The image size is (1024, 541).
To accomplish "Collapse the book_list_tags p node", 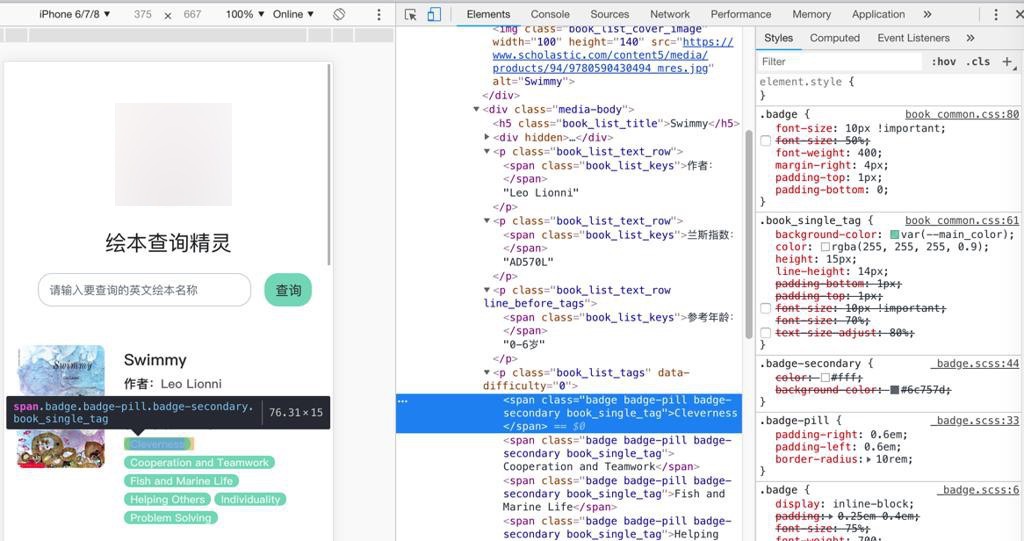I will [x=487, y=372].
